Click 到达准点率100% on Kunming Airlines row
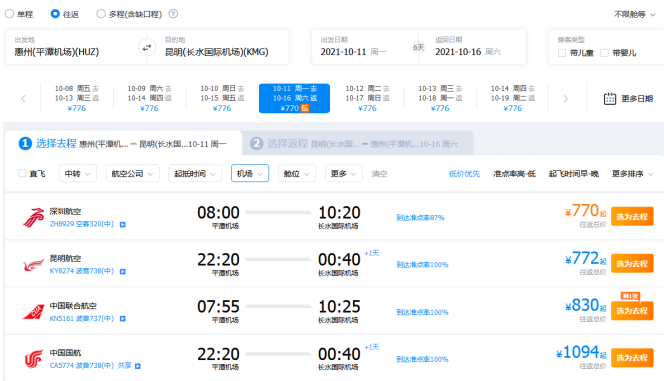664x381 pixels. click(x=422, y=265)
